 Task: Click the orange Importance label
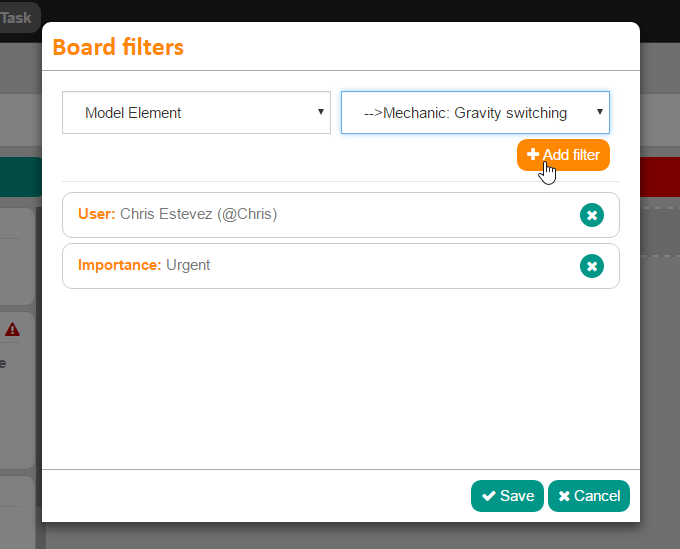(119, 265)
